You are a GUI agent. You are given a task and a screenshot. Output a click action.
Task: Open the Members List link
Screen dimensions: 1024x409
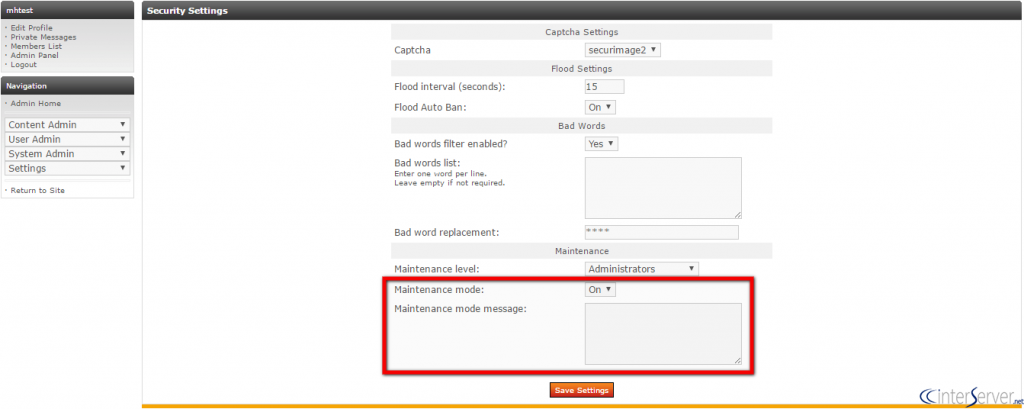tap(36, 46)
